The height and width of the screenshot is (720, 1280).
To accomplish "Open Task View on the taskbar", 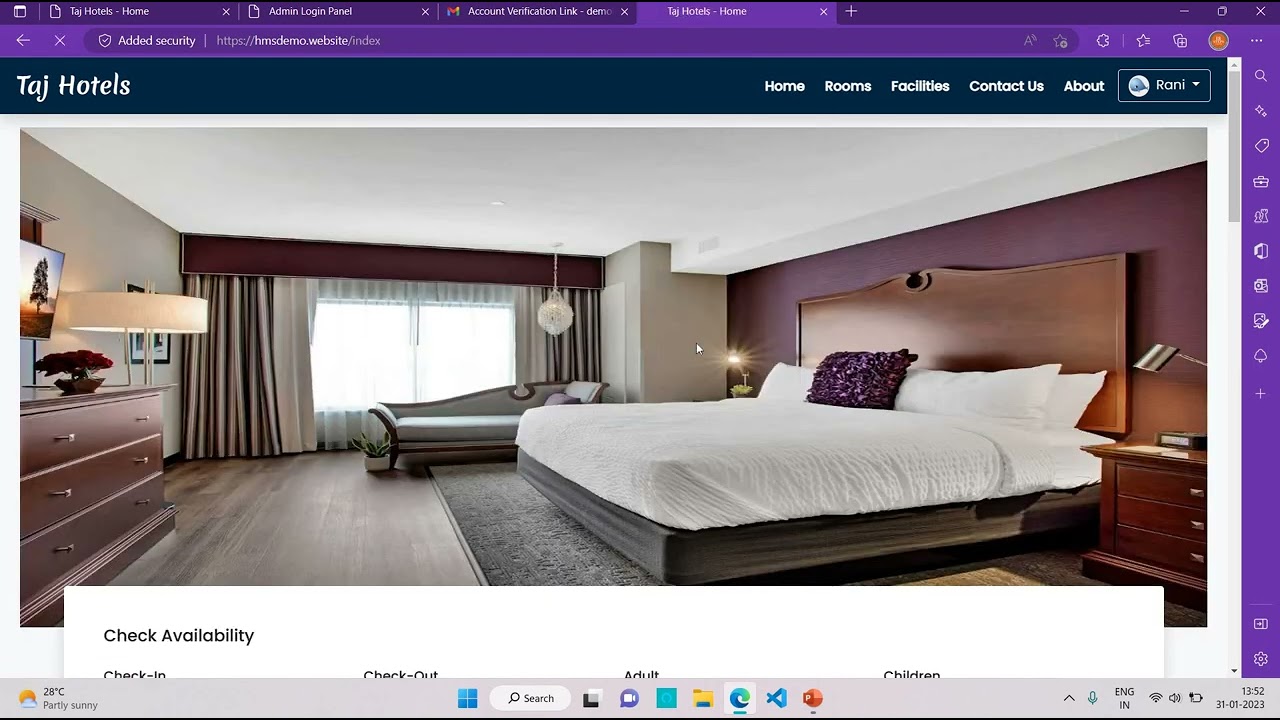I will pyautogui.click(x=591, y=698).
